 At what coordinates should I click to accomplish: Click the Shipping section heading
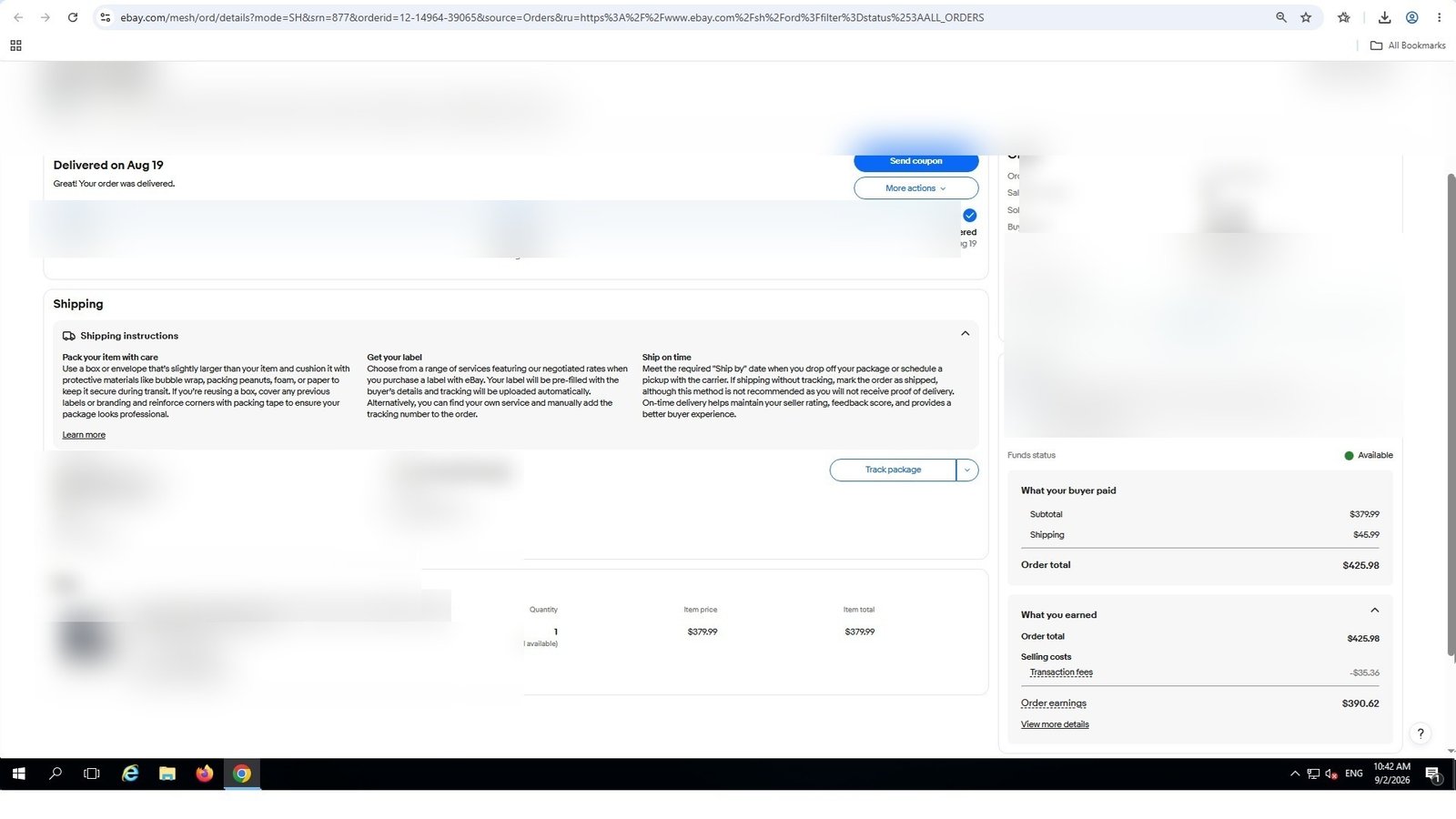point(78,304)
